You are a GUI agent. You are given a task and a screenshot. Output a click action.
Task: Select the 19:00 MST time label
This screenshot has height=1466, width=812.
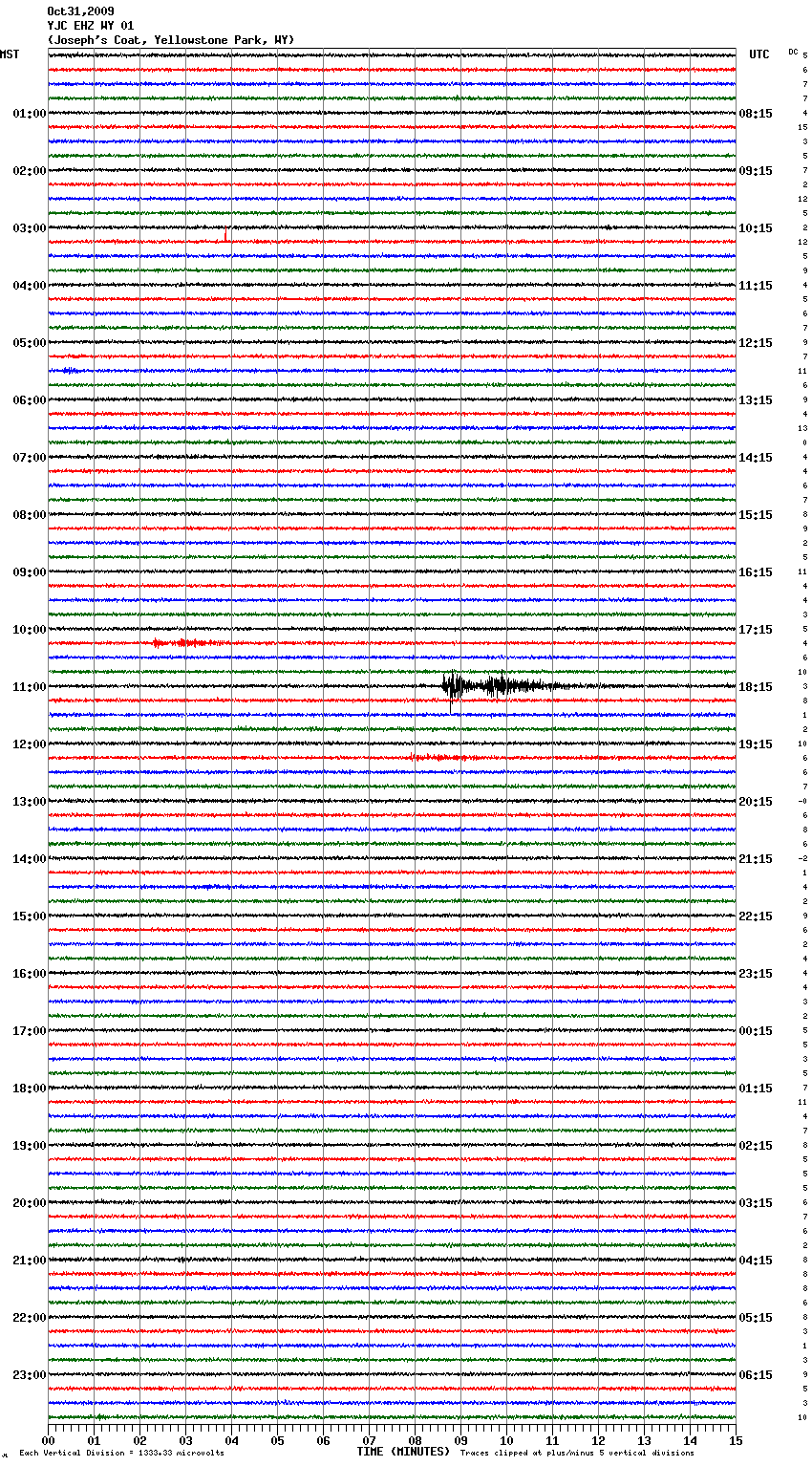[30, 1146]
